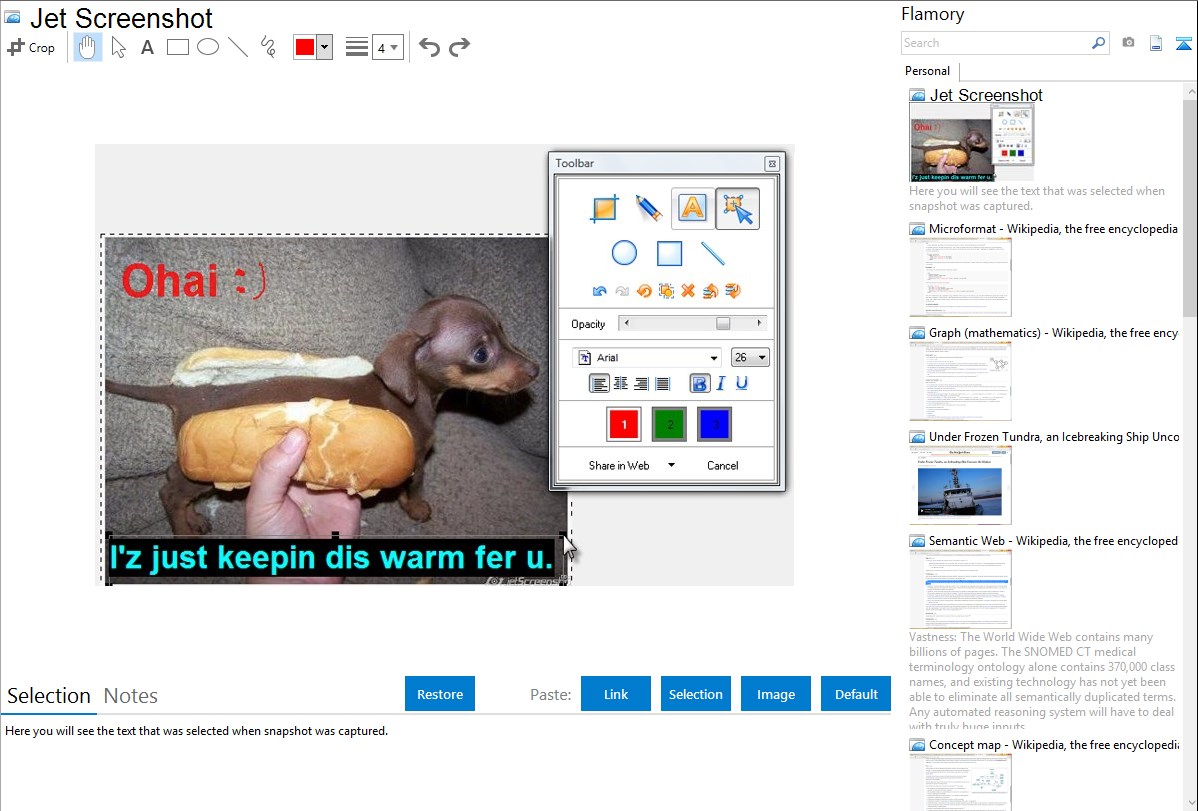Open the Personal tab
Viewport: 1198px width, 811px height.
click(927, 71)
